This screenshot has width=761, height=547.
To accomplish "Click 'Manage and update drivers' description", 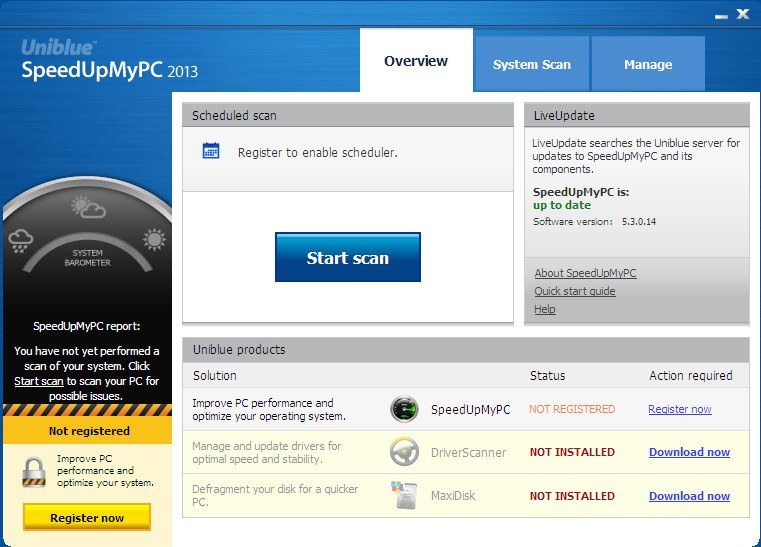I will point(266,452).
